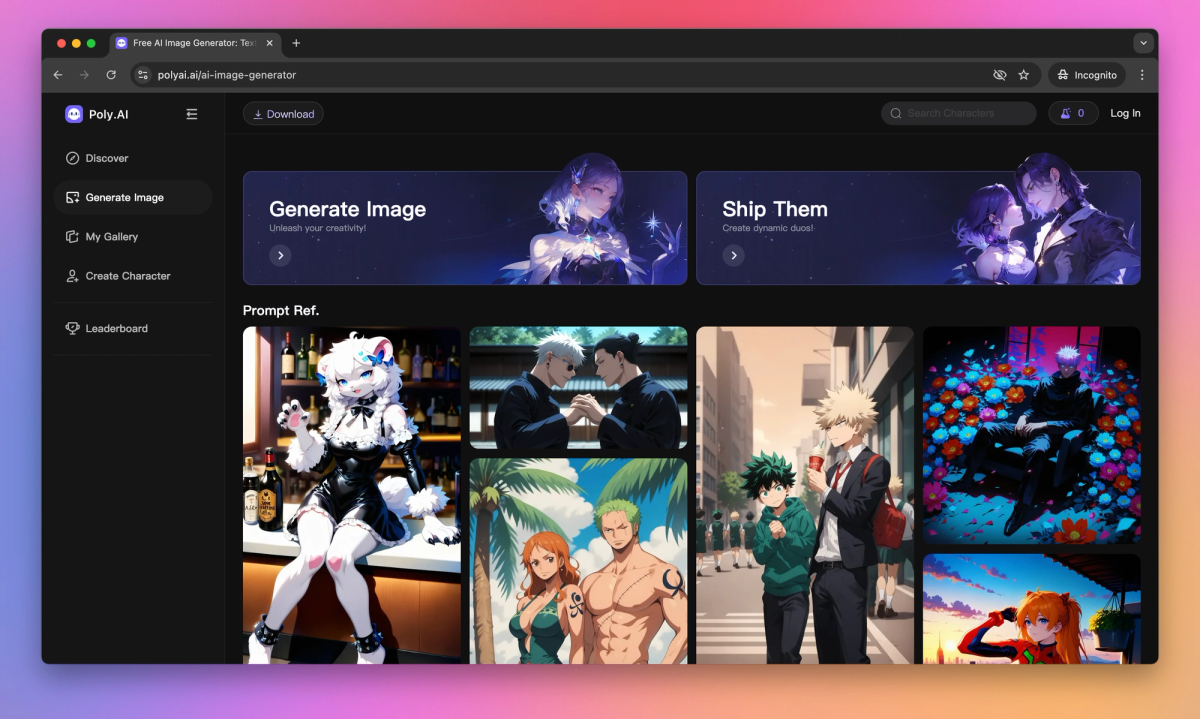Click the potion credits icon showing 0
This screenshot has width=1200, height=719.
[x=1066, y=113]
